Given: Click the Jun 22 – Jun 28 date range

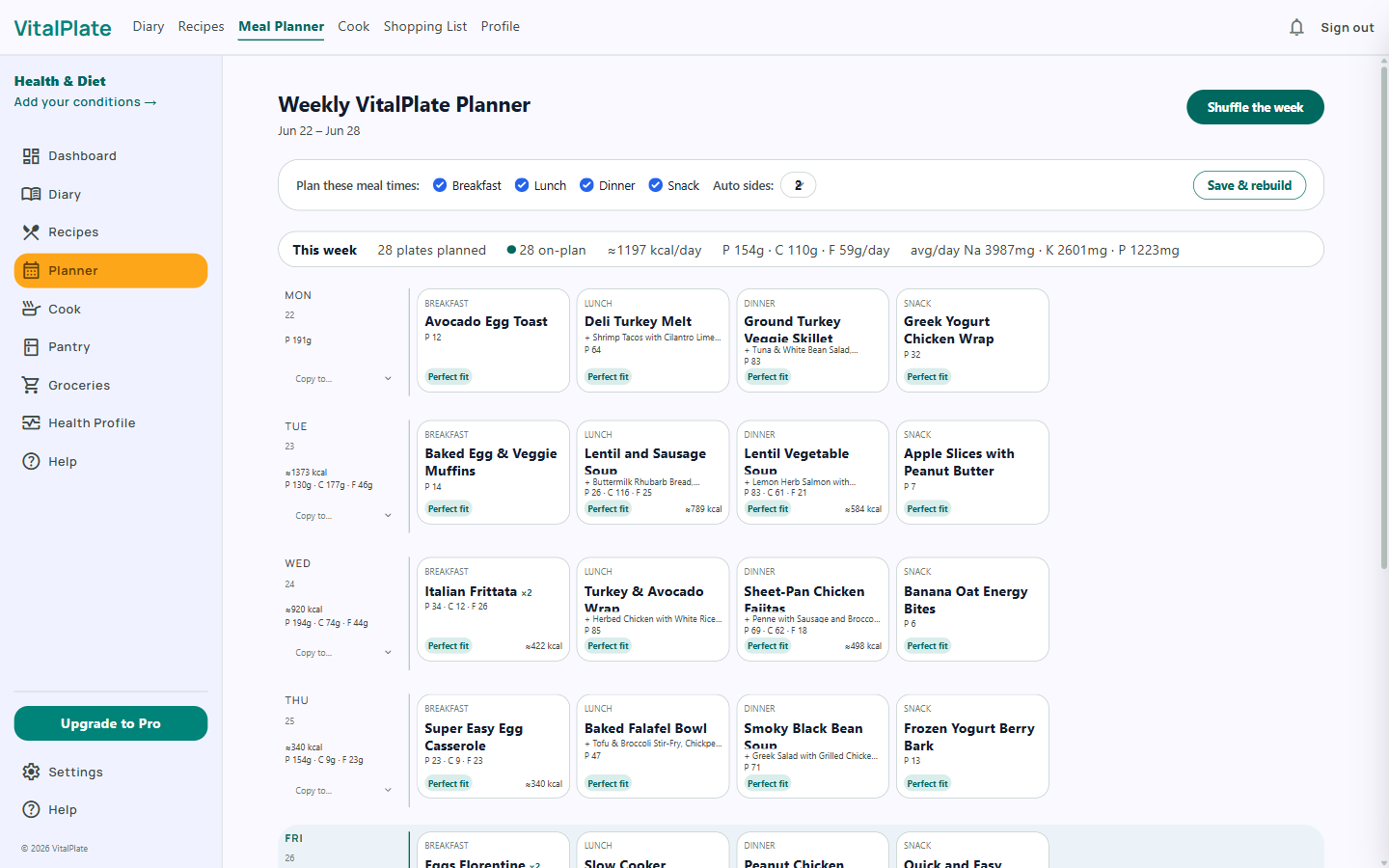Looking at the screenshot, I should click(x=319, y=131).
